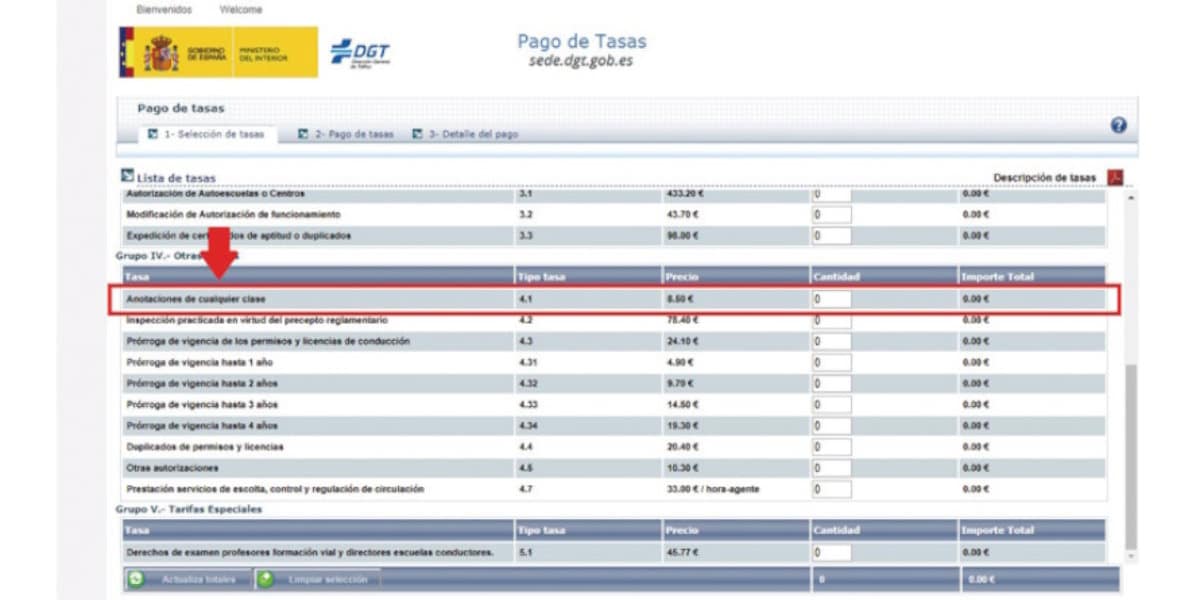Screen dimensions: 1200x600
Task: Click the Descripción de tasas link
Action: 1044,178
